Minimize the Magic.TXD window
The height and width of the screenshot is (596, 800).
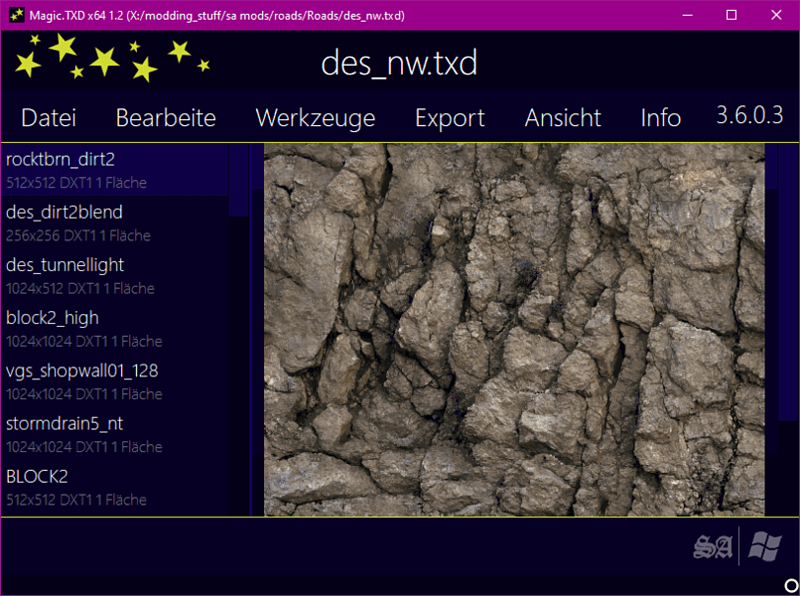point(687,15)
